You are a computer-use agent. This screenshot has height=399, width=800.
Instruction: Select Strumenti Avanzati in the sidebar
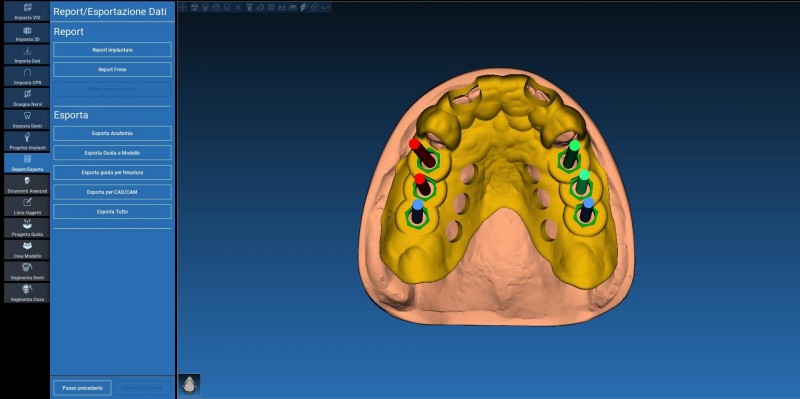(27, 185)
